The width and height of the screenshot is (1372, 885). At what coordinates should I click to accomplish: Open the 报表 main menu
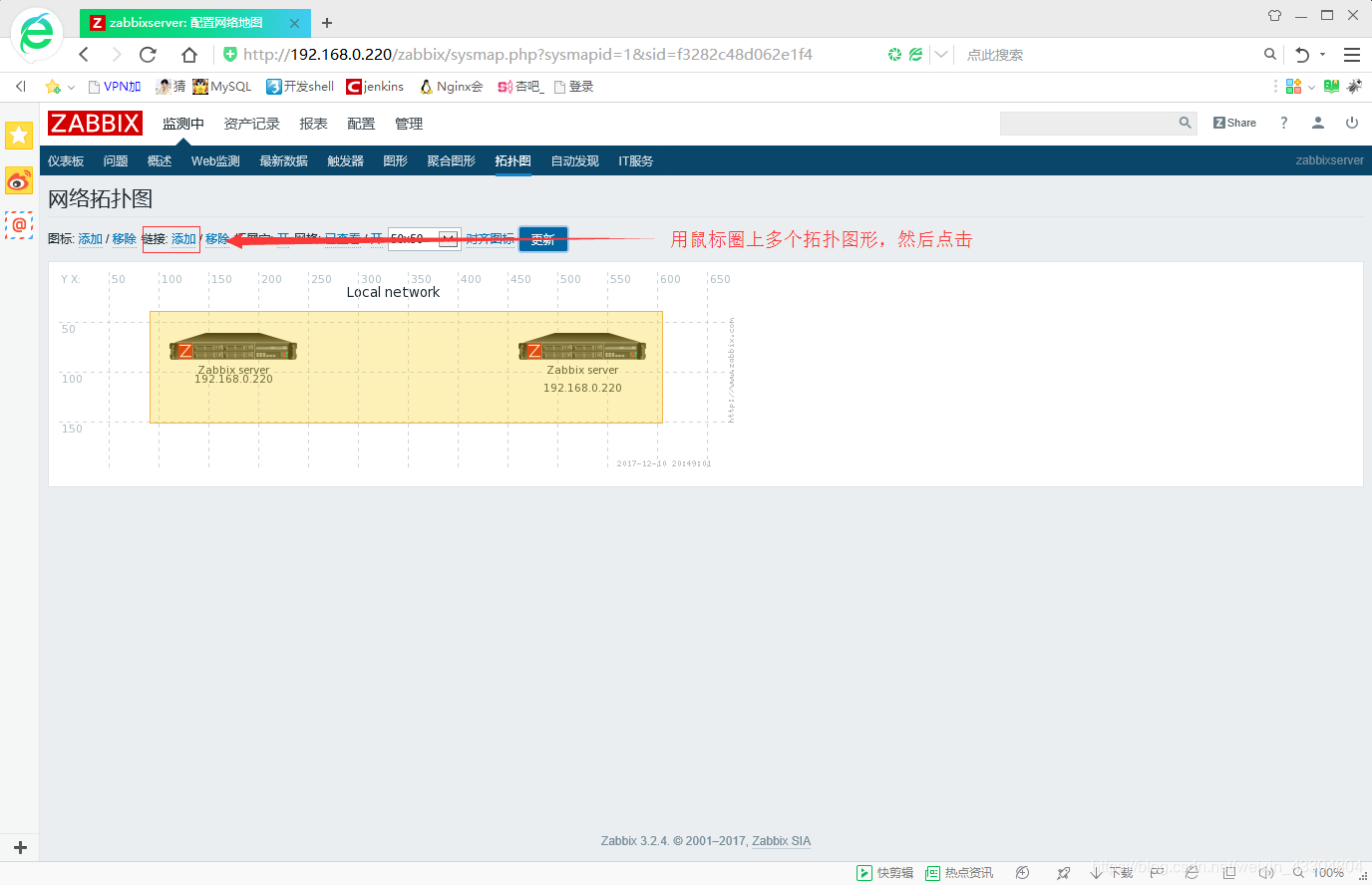314,124
